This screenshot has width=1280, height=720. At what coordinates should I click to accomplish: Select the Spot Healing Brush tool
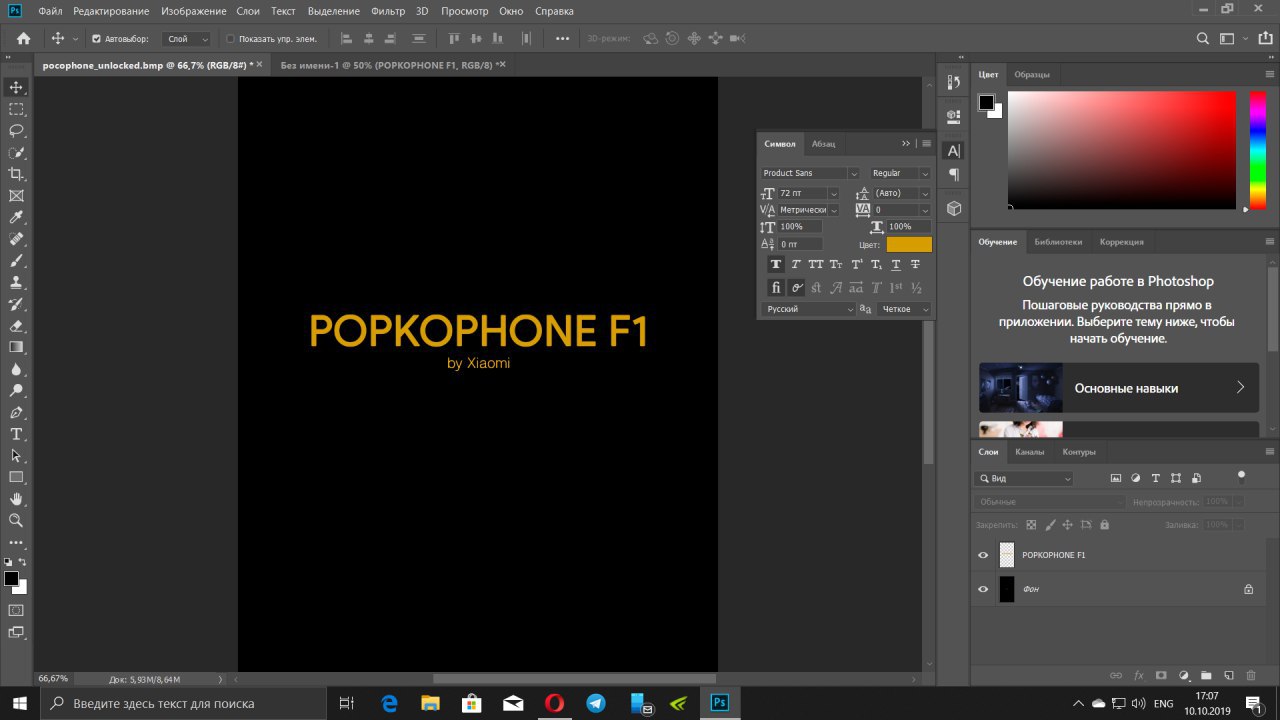[16, 239]
